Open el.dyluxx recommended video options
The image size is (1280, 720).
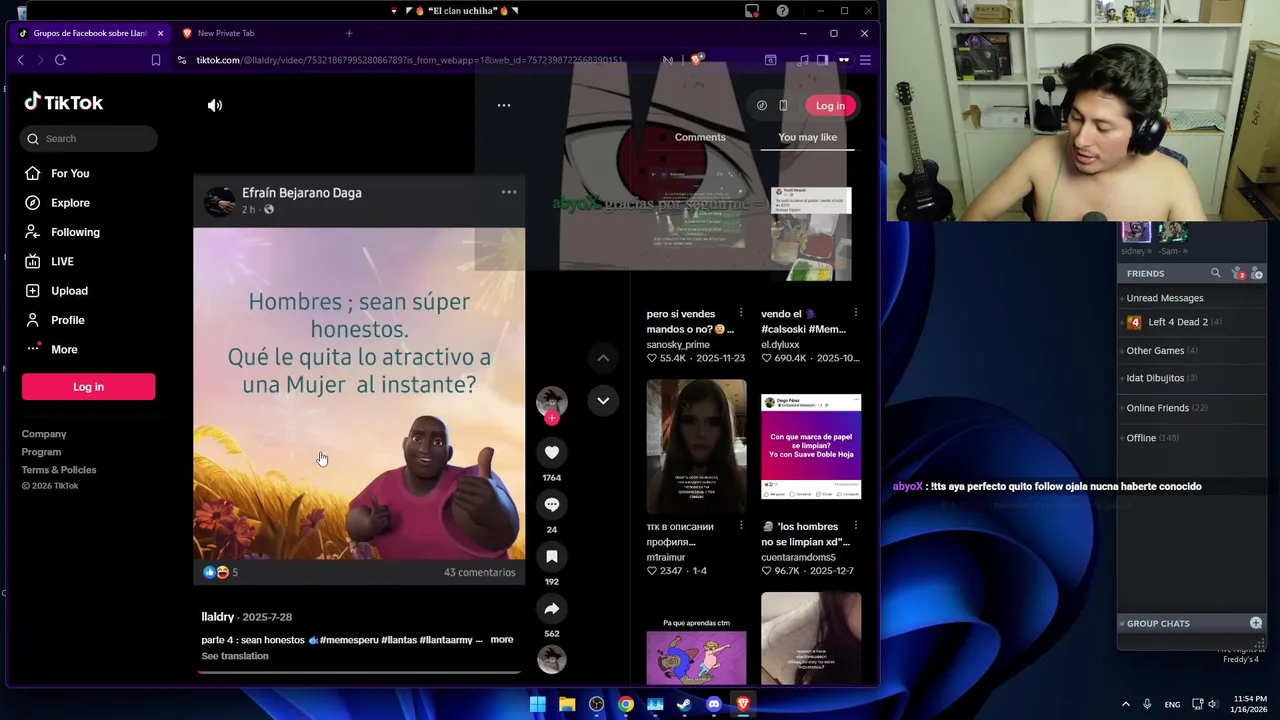(855, 314)
